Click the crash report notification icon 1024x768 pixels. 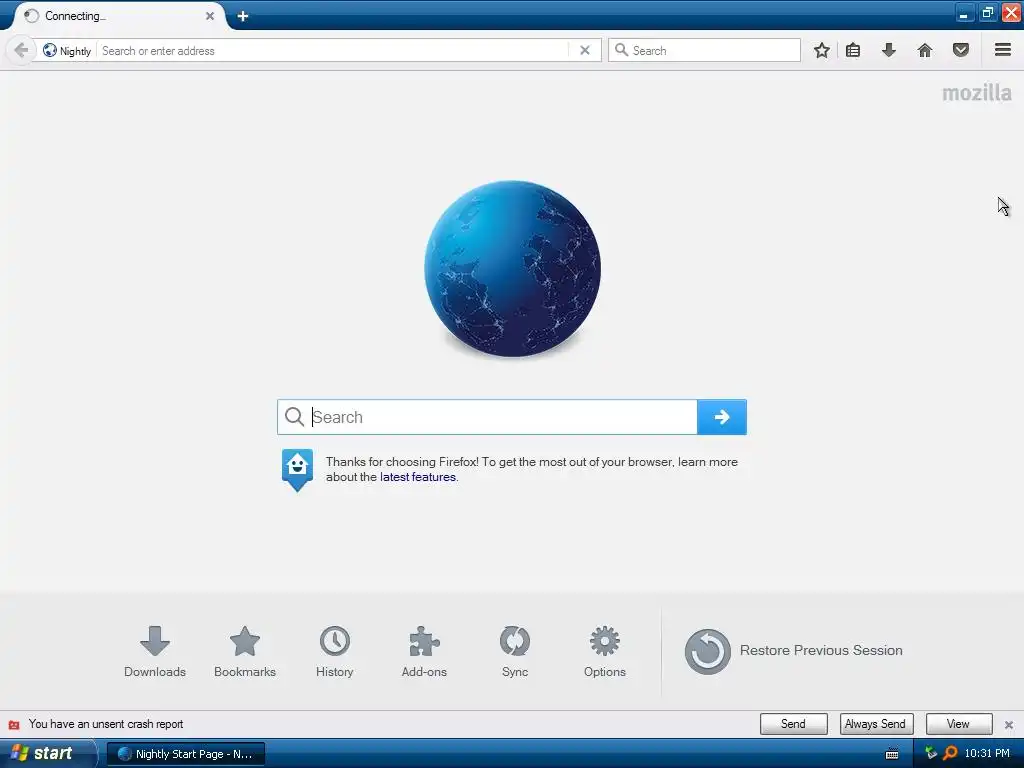(x=14, y=724)
